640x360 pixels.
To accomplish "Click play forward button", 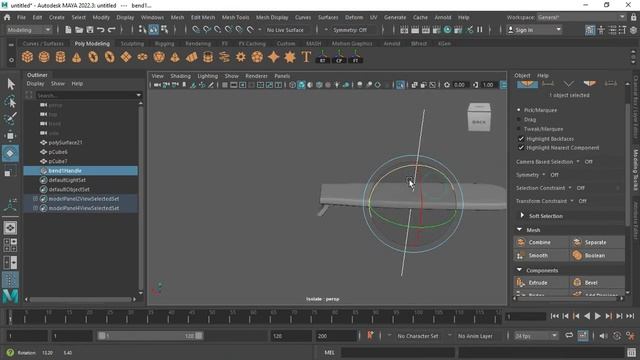I will point(598,316).
